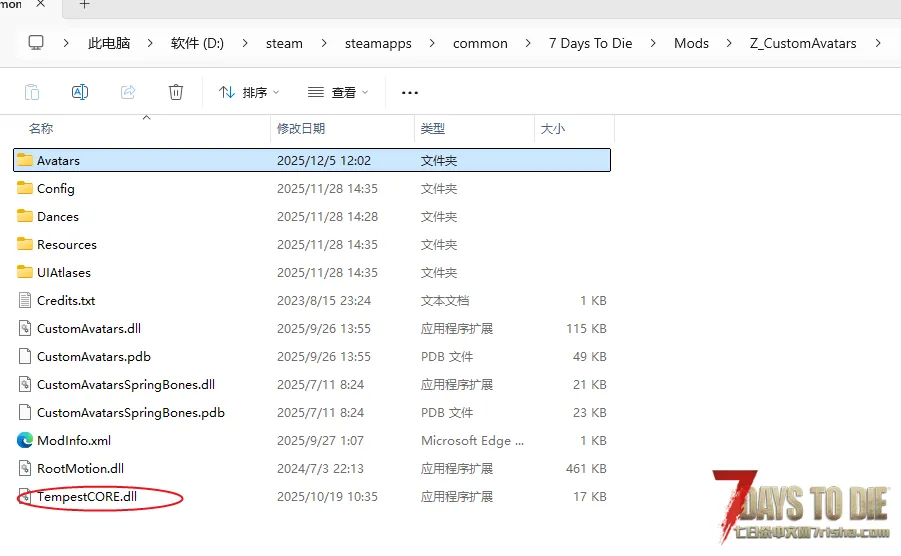Click the rename icon in toolbar
901x556 pixels.
tap(80, 92)
